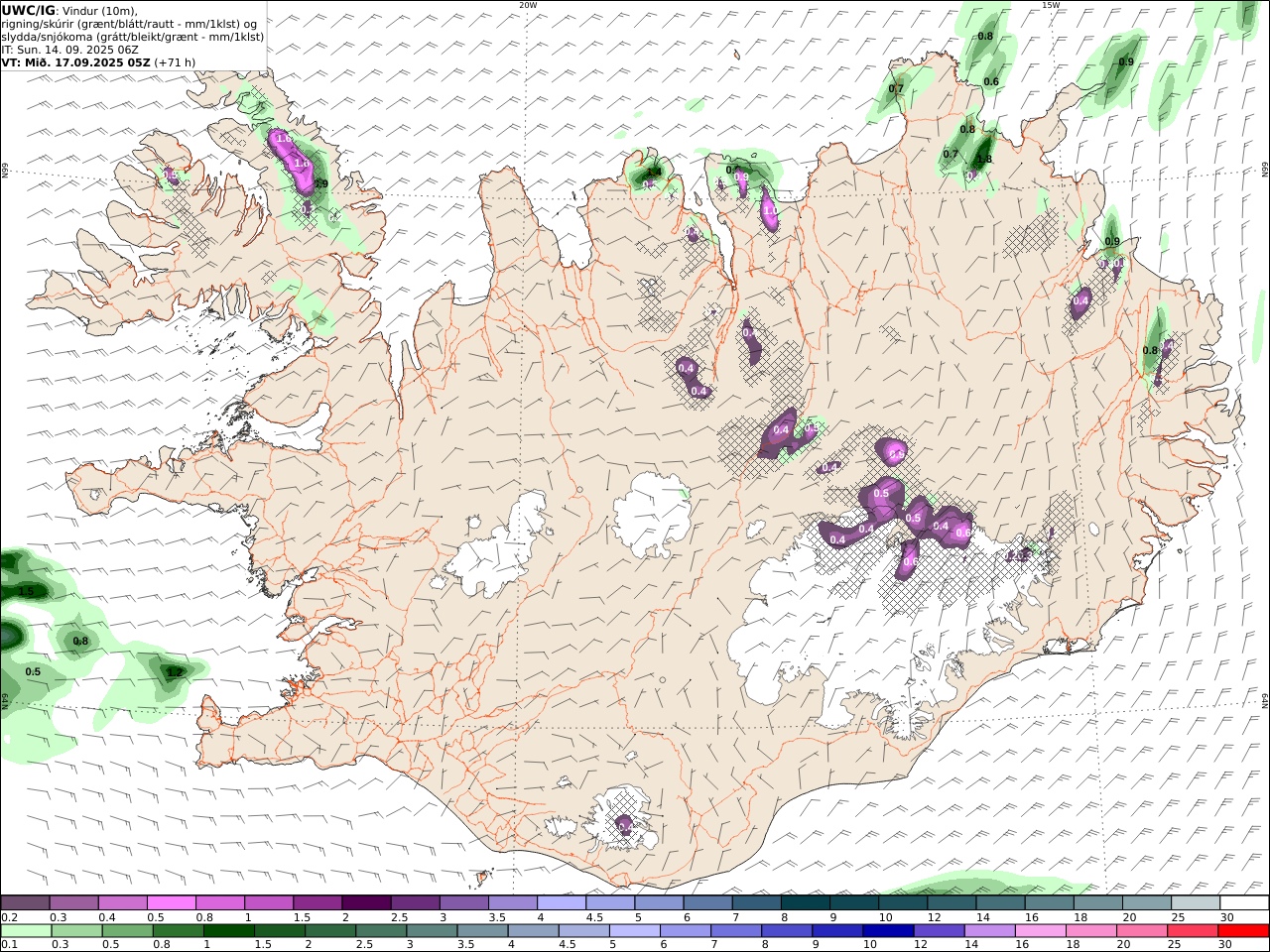This screenshot has height=952, width=1270.
Task: Select the palest green 0.1–0.3 rain swatch
Action: [x=25, y=930]
